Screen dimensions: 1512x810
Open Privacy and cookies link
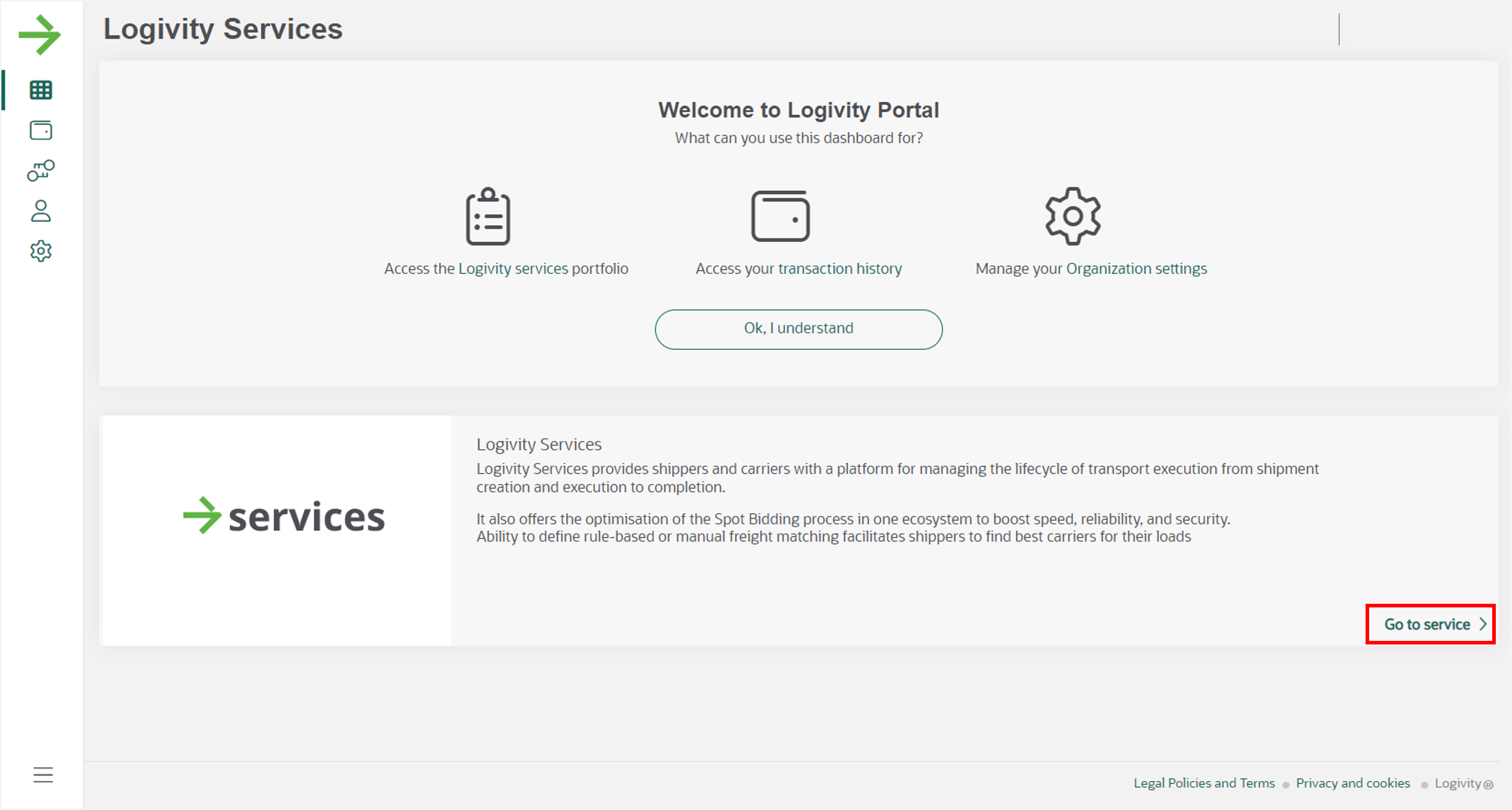[1353, 783]
